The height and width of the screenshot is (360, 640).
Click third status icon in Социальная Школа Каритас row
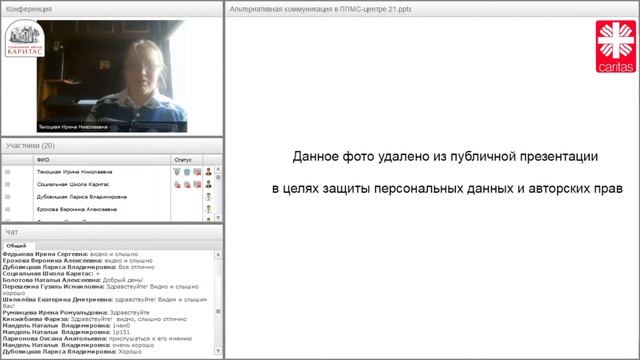click(x=197, y=184)
